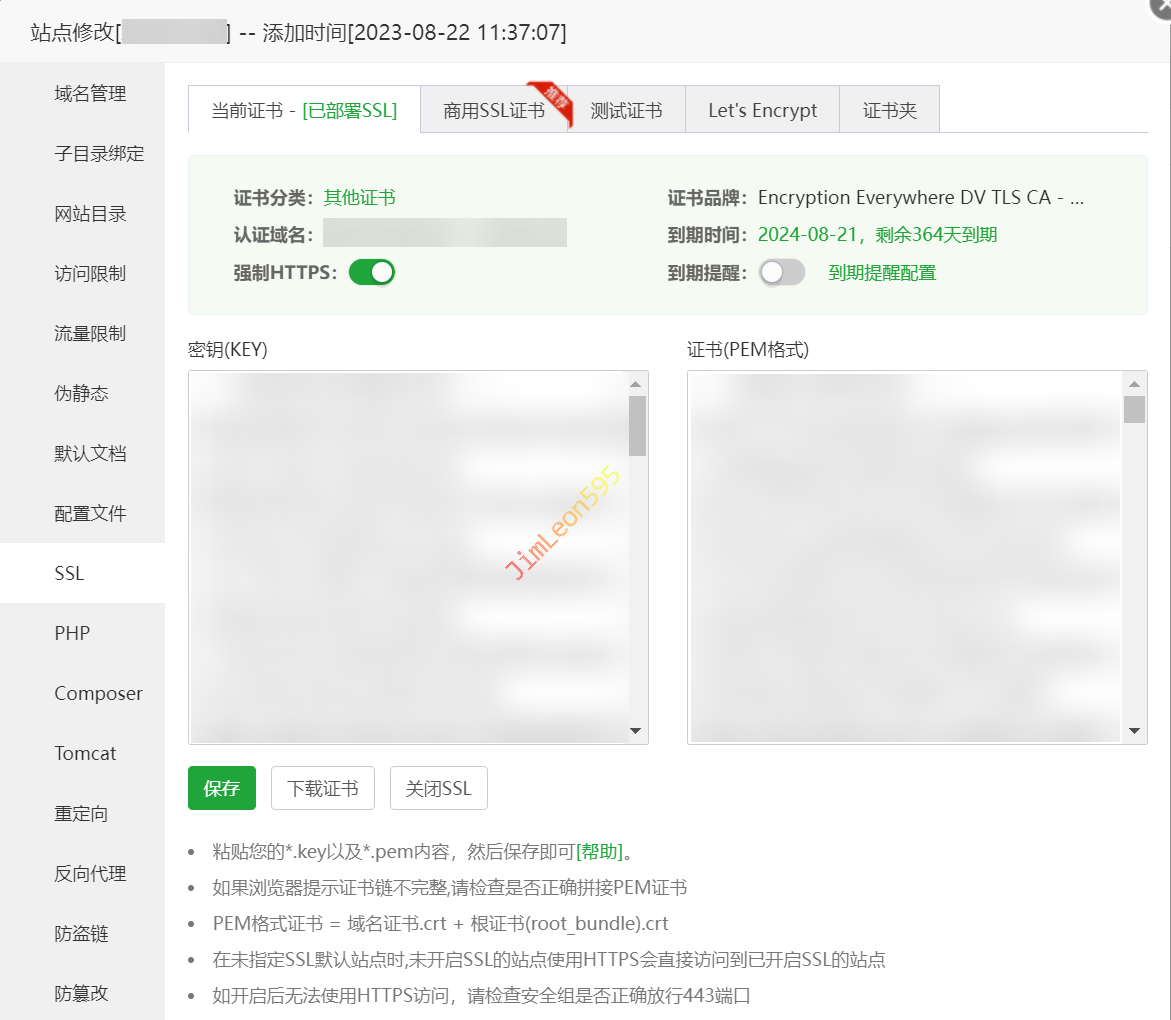The height and width of the screenshot is (1020, 1171).
Task: Click the green Save button
Action: (222, 788)
